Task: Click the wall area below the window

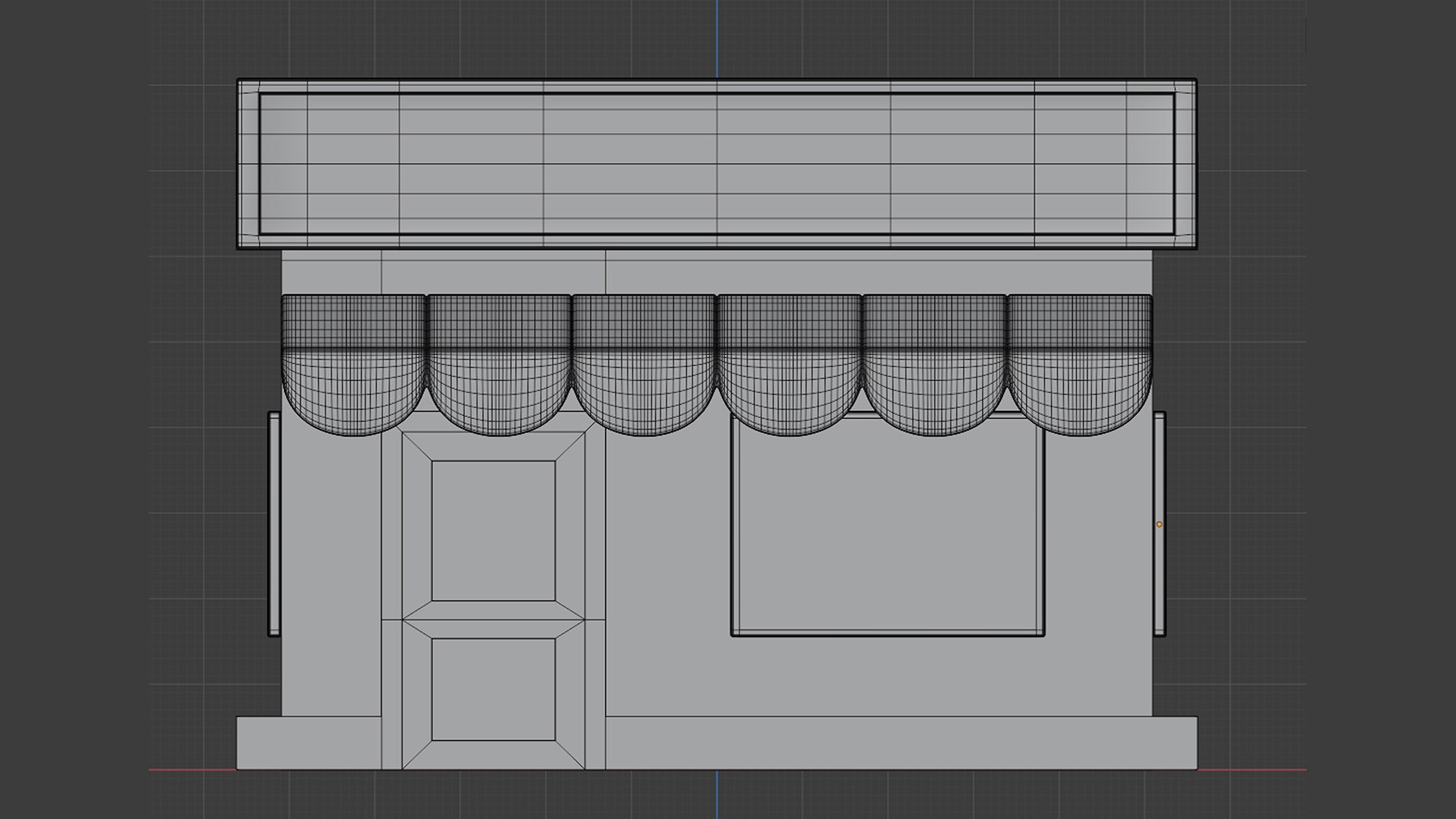Action: click(887, 677)
